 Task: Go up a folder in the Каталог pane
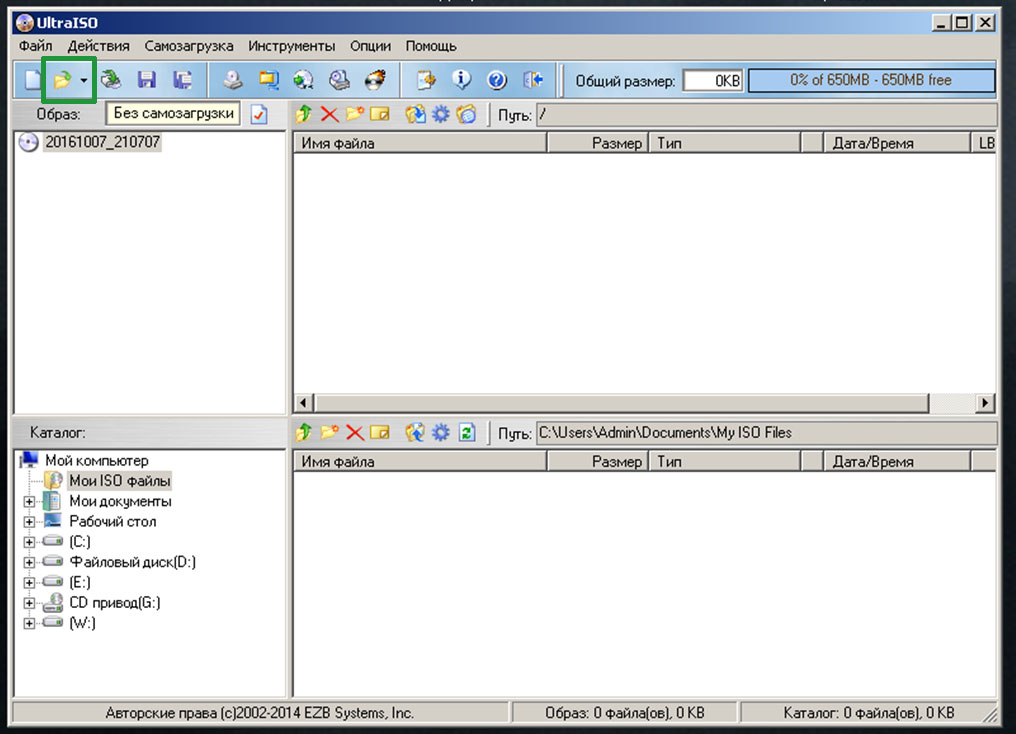click(303, 432)
